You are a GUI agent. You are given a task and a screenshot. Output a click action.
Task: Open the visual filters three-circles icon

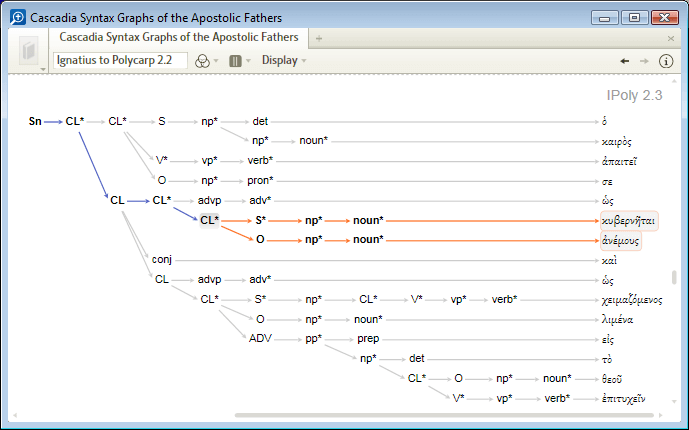pos(203,60)
